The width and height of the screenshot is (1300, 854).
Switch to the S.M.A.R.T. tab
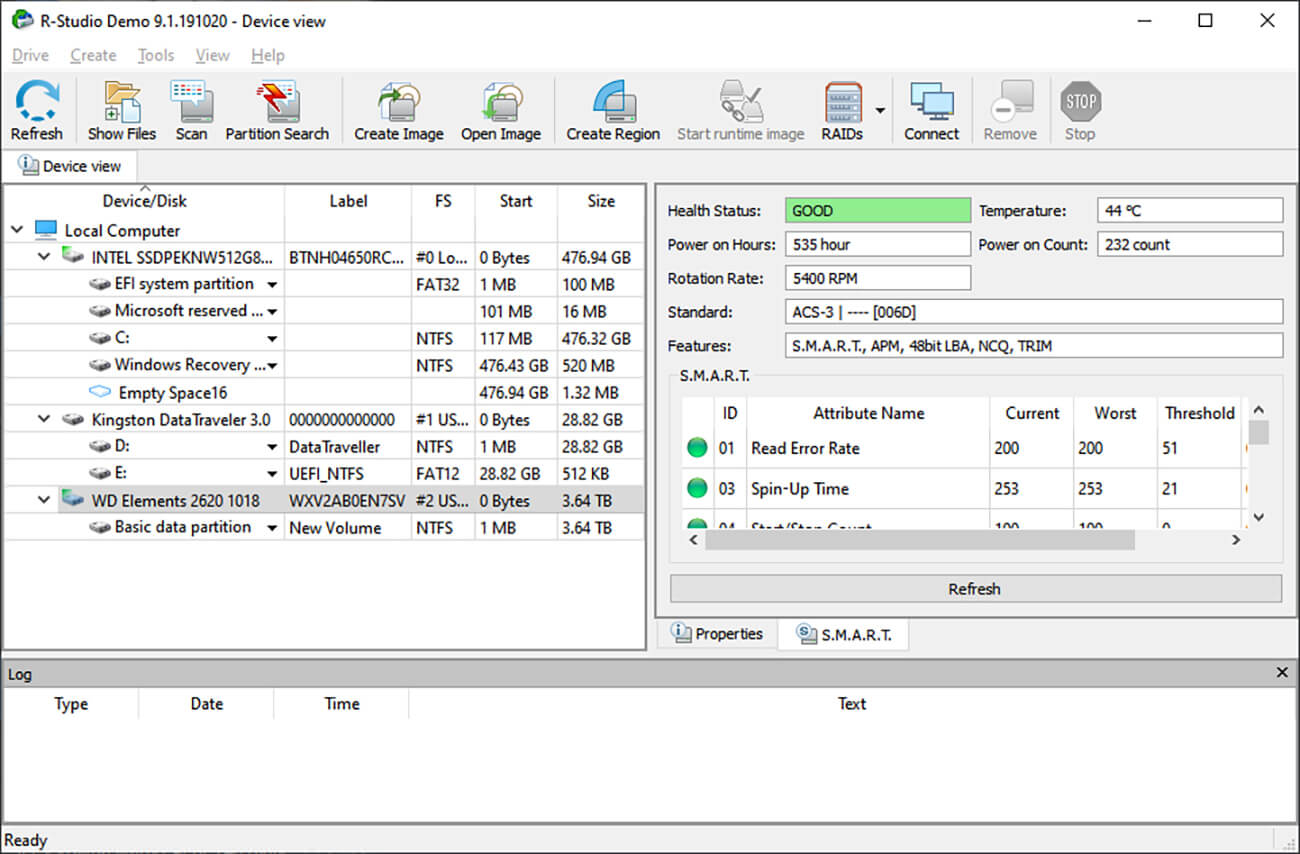(x=843, y=633)
